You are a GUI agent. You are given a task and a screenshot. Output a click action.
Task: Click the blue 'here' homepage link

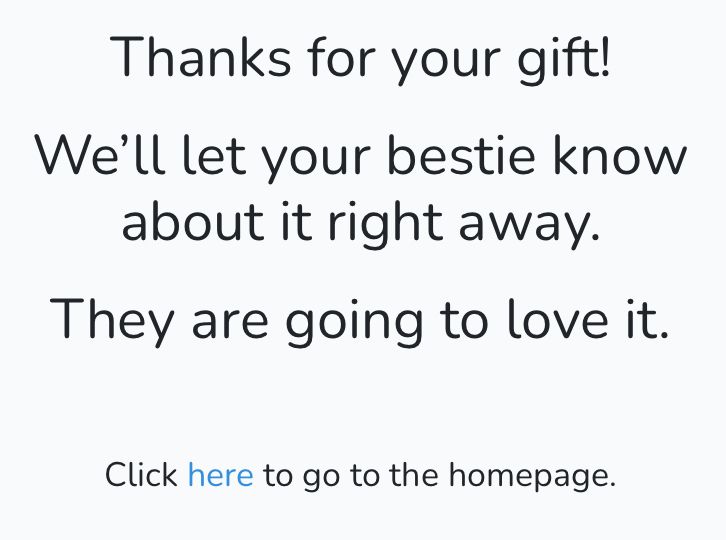[221, 475]
